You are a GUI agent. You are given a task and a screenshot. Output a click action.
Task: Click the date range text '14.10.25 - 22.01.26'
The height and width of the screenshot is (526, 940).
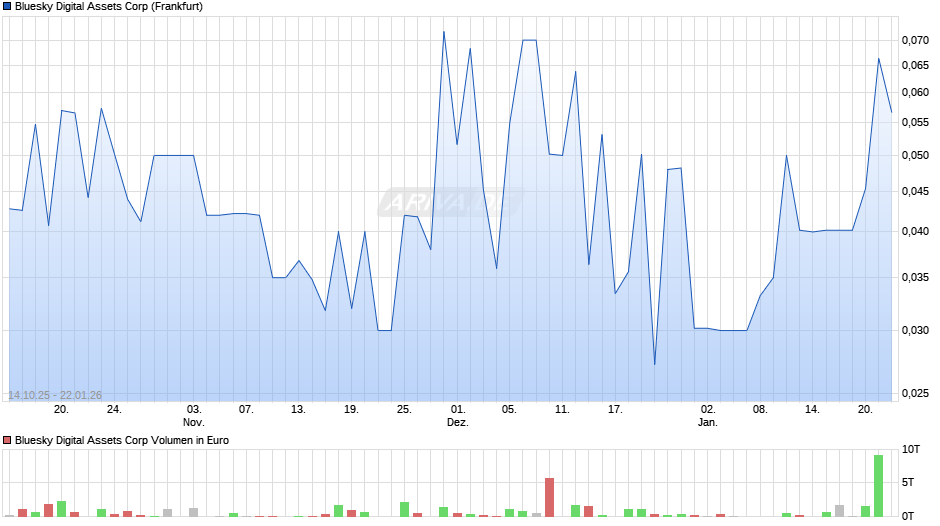[x=55, y=395]
